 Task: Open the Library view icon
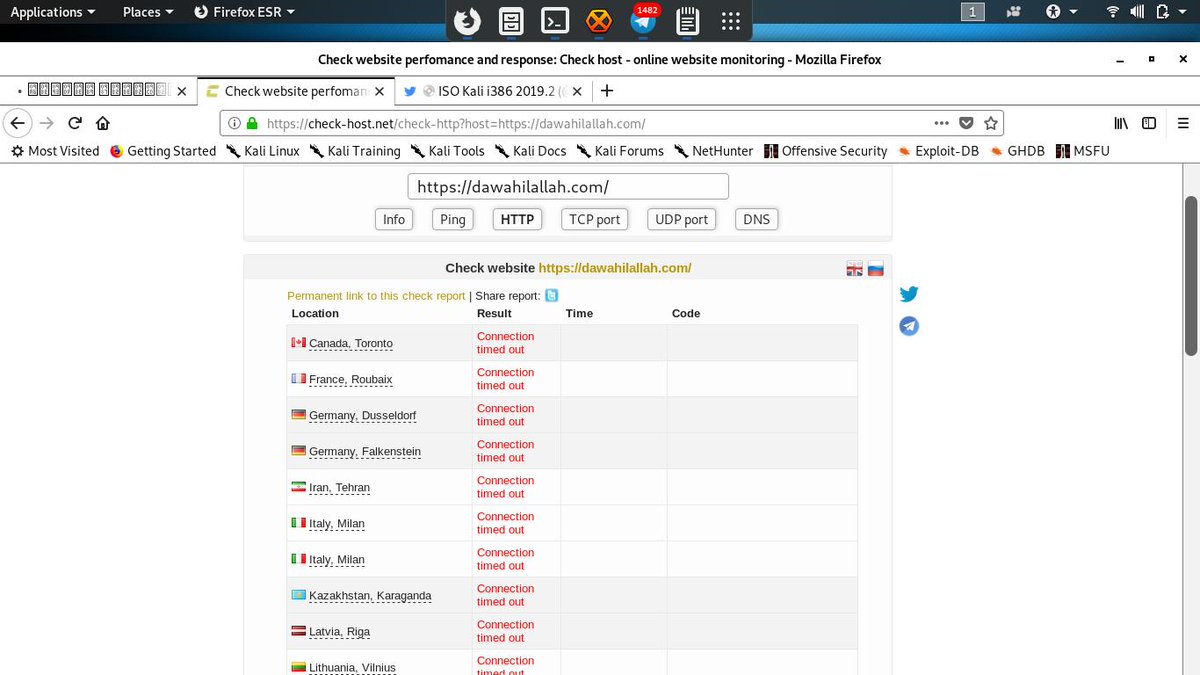tap(1121, 123)
